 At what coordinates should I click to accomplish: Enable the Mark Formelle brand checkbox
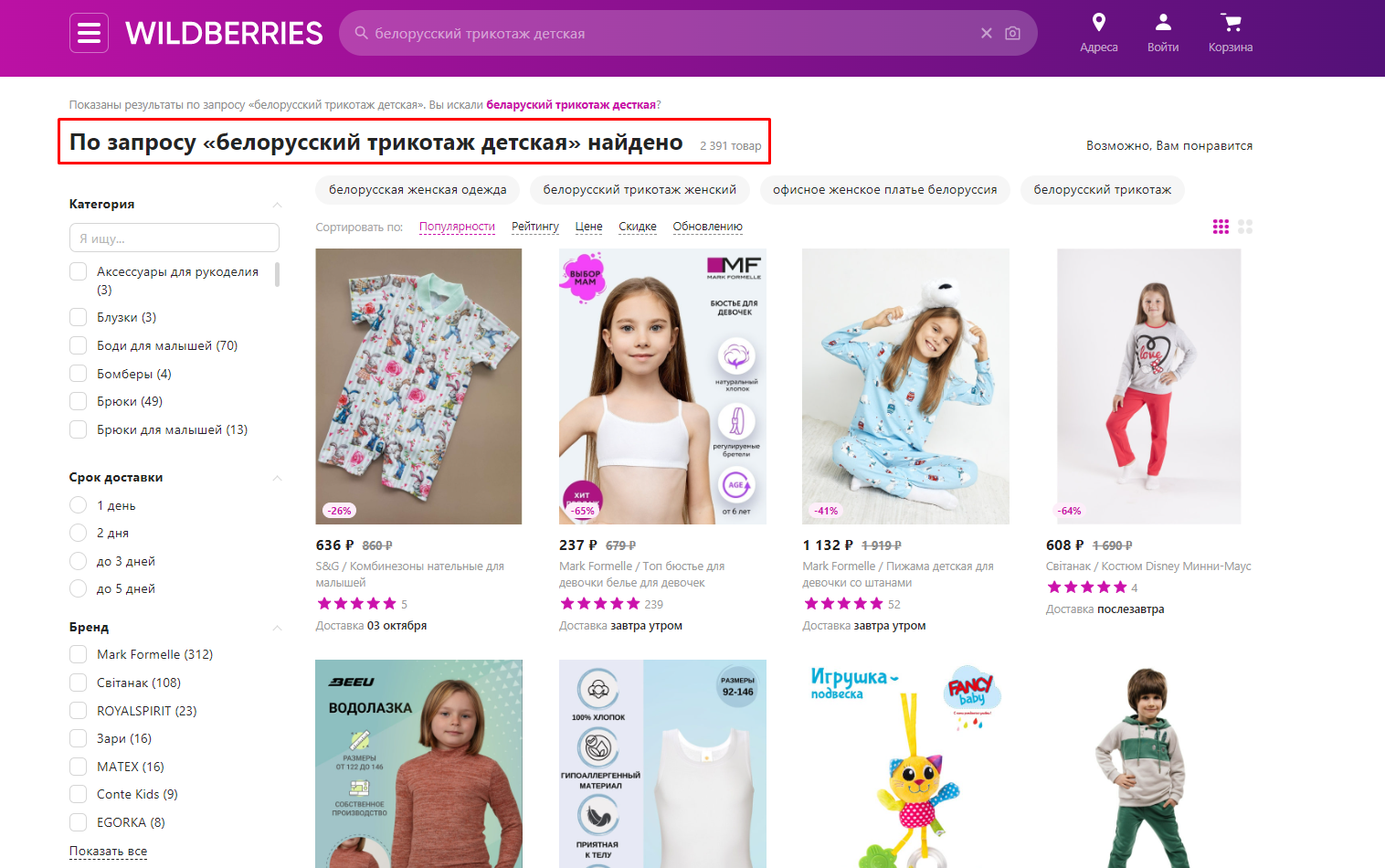point(79,654)
